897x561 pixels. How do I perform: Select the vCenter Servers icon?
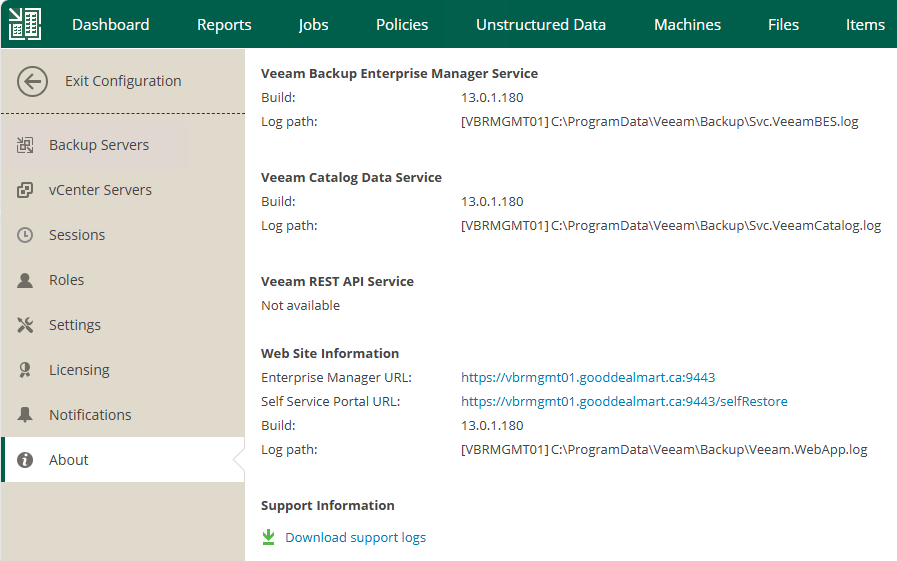(26, 190)
